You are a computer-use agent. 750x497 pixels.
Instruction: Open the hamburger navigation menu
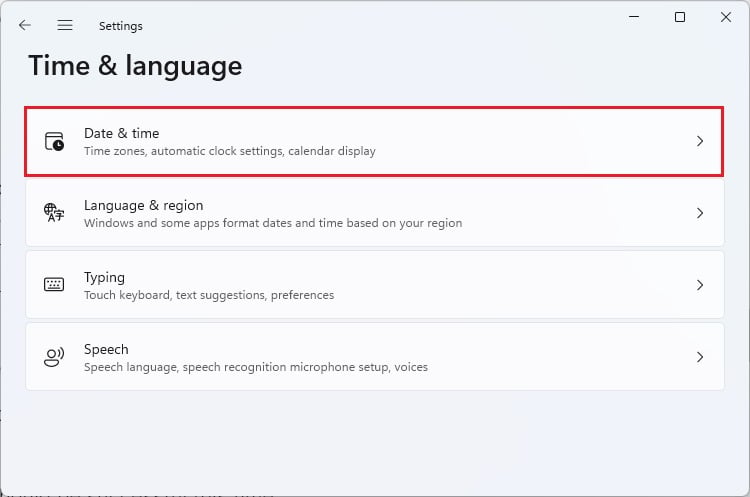click(65, 25)
